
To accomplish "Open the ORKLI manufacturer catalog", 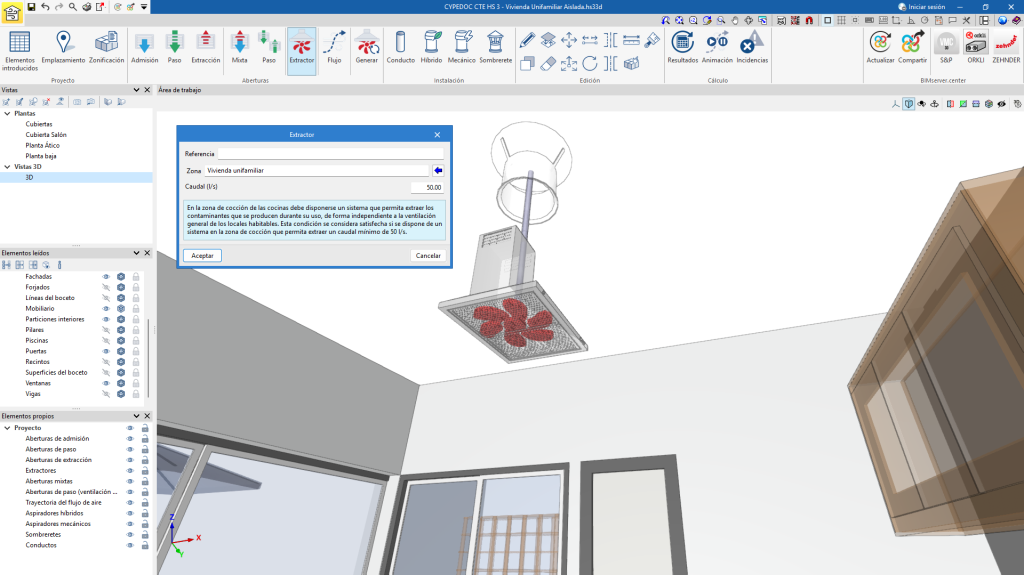I will point(976,47).
